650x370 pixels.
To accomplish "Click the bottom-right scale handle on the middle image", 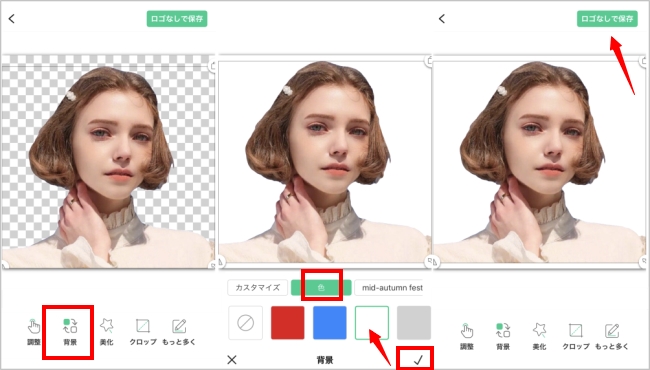I will coord(429,261).
